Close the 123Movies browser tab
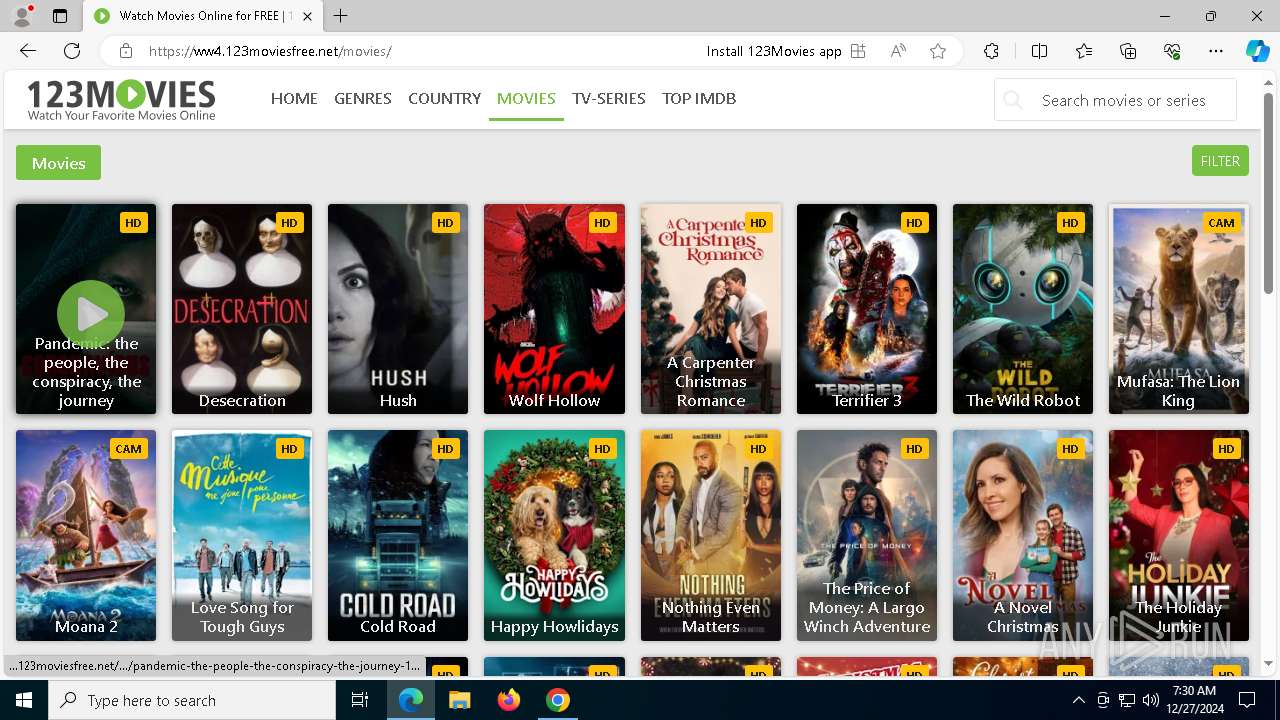The height and width of the screenshot is (720, 1280). click(x=307, y=16)
